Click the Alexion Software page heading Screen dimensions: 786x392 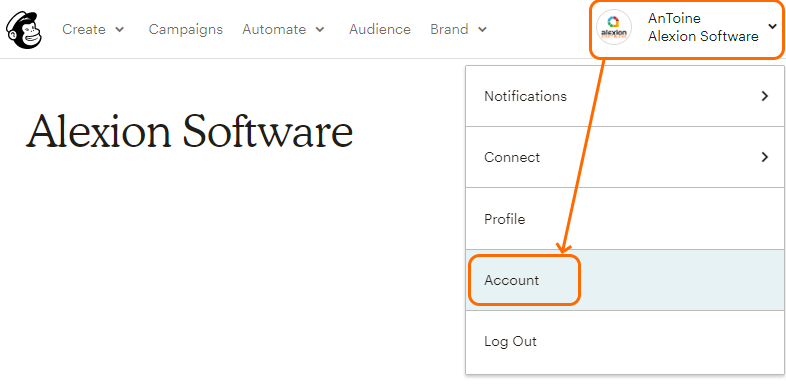tap(189, 130)
